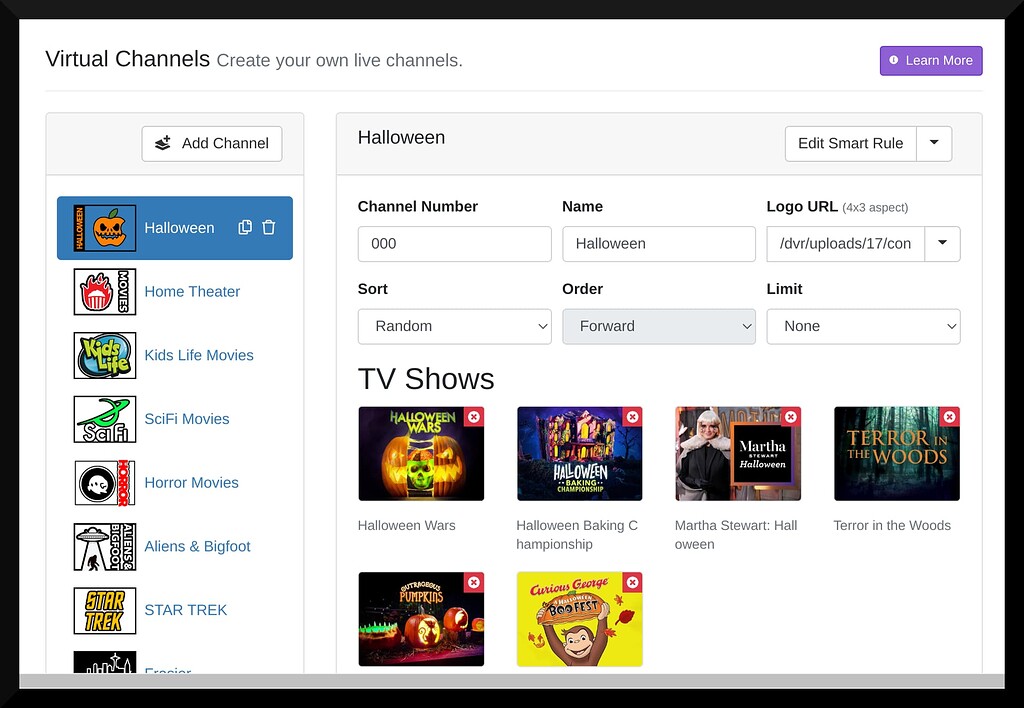This screenshot has height=708, width=1024.
Task: Open the Horror Movies channel via its logo
Action: click(104, 483)
